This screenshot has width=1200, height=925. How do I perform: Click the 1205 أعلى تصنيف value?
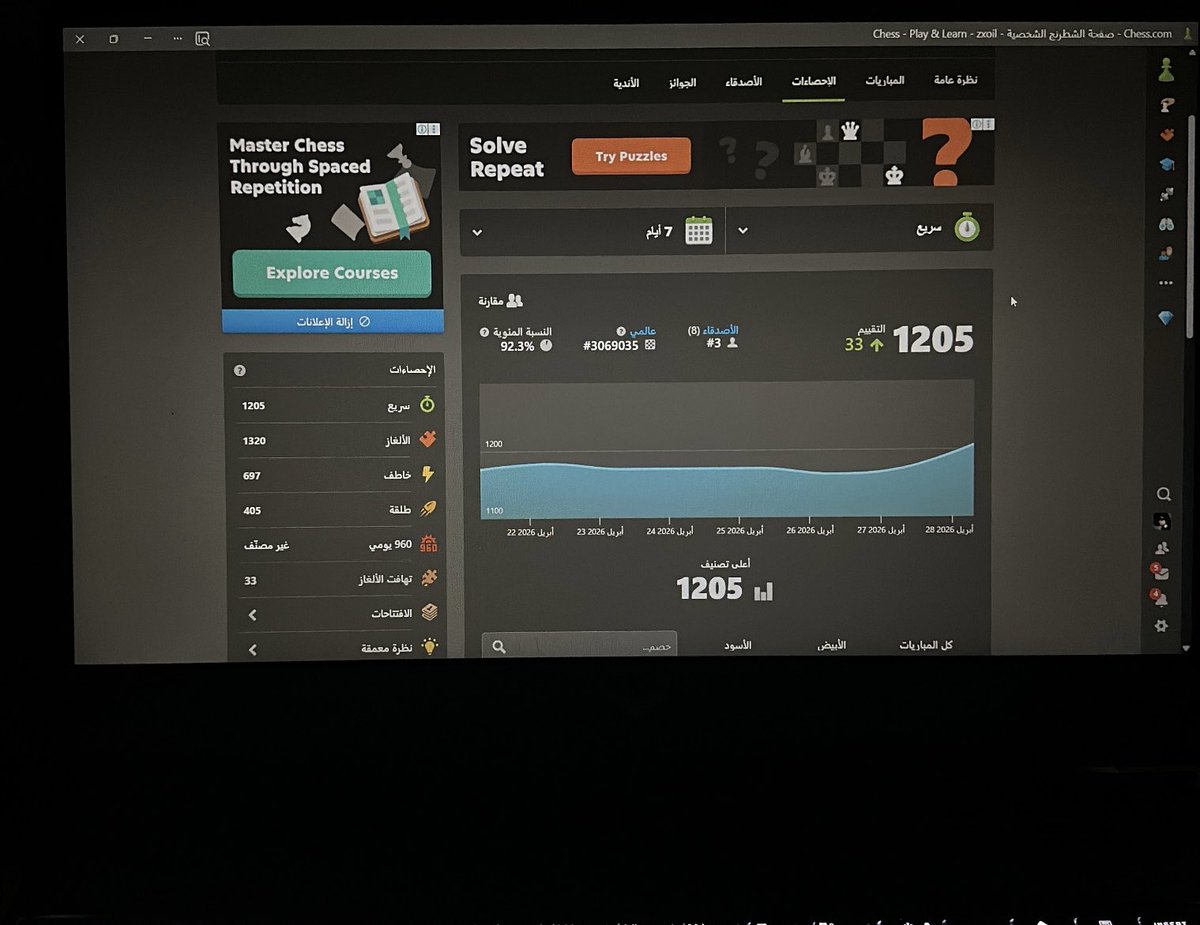tap(709, 589)
